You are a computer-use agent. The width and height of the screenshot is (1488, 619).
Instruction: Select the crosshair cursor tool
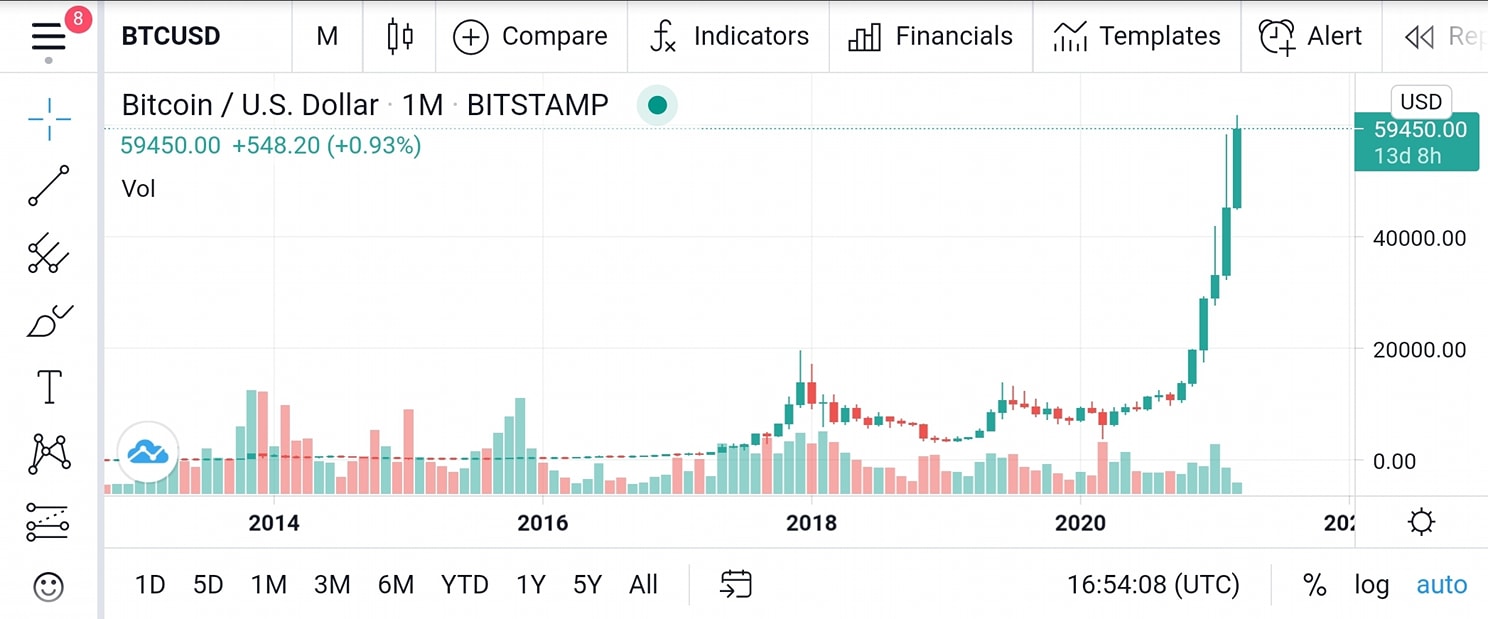click(x=49, y=120)
